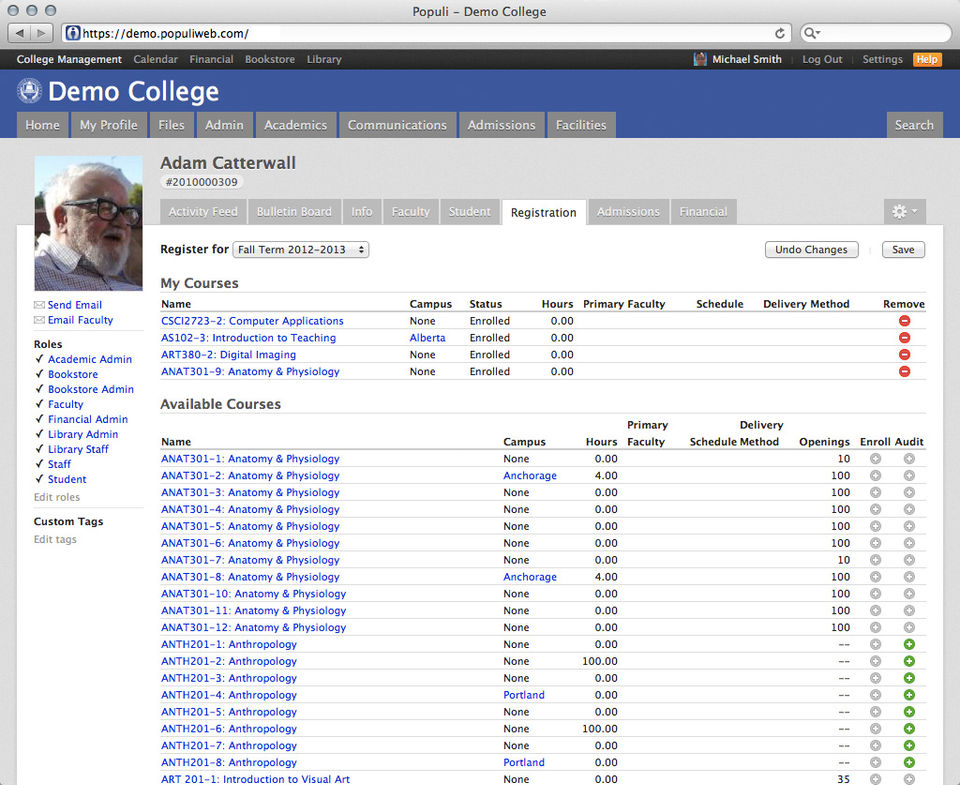This screenshot has width=960, height=785.
Task: Click Enroll icon for ANTH201-1
Action: (876, 644)
